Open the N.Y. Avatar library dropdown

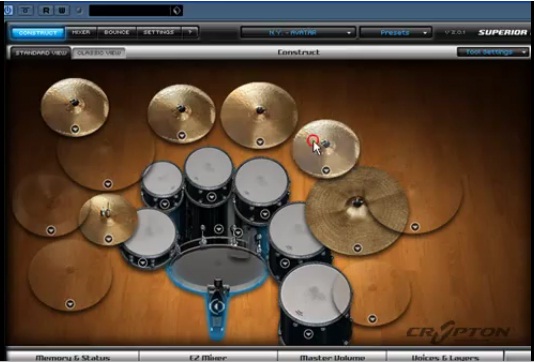point(298,33)
